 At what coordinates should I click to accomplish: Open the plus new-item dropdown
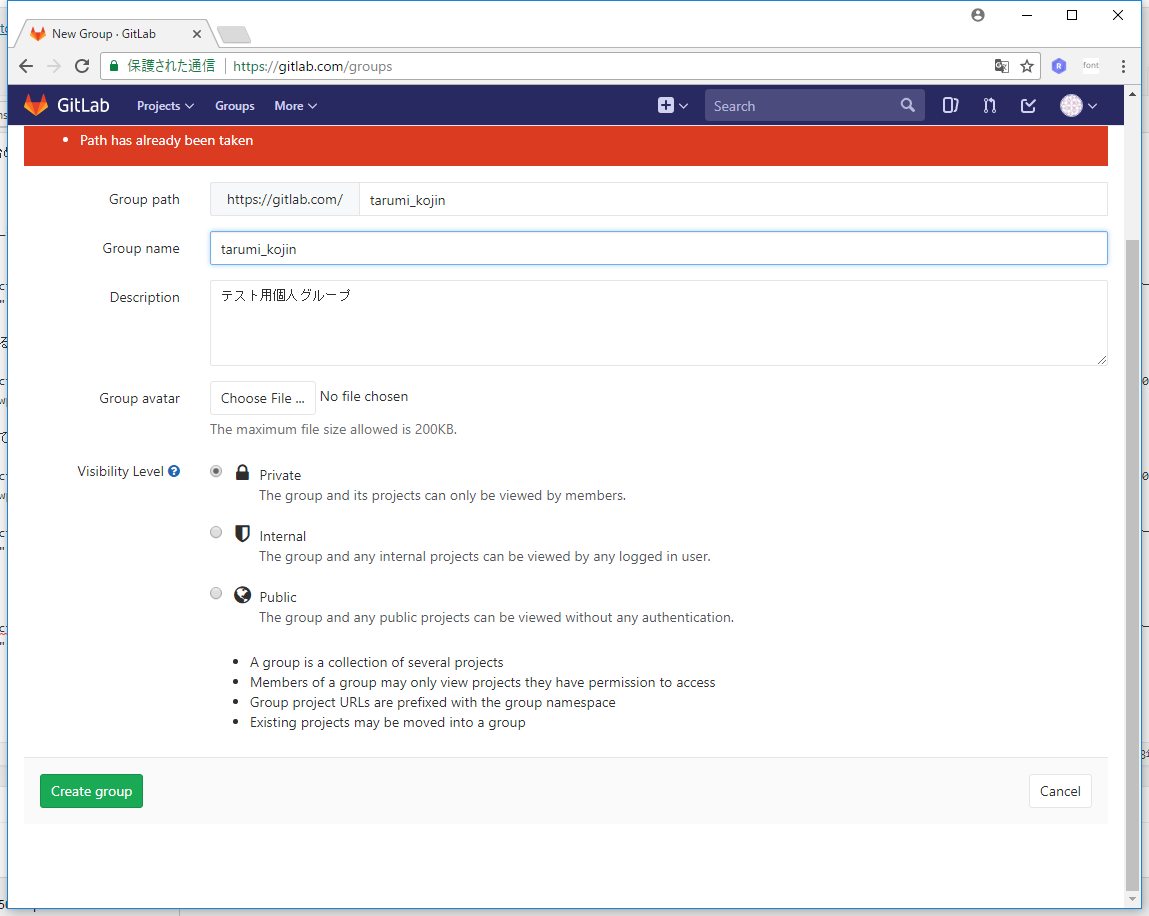pos(672,105)
